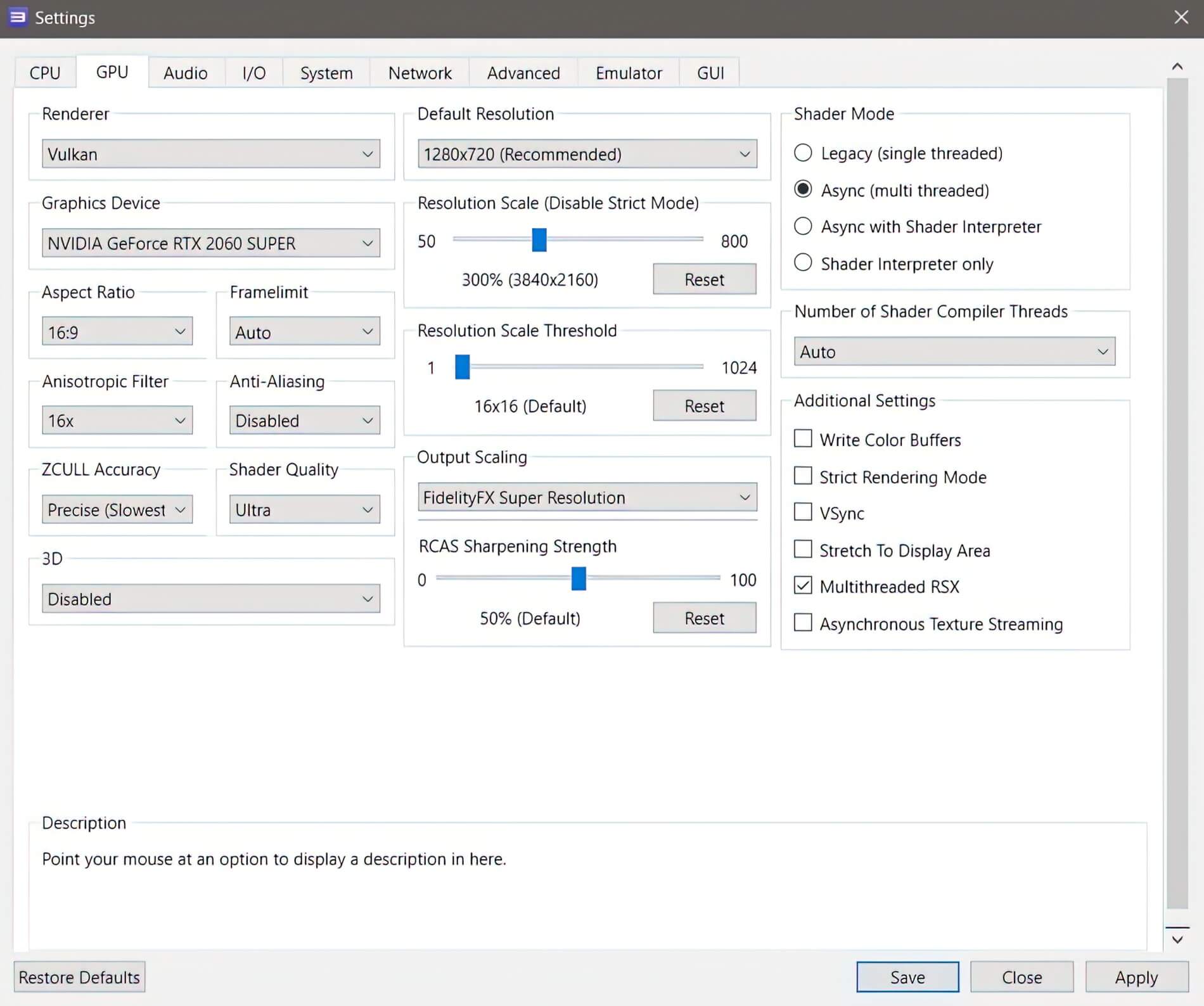This screenshot has height=1006, width=1204.
Task: Open the Output Scaling dropdown
Action: pos(587,497)
